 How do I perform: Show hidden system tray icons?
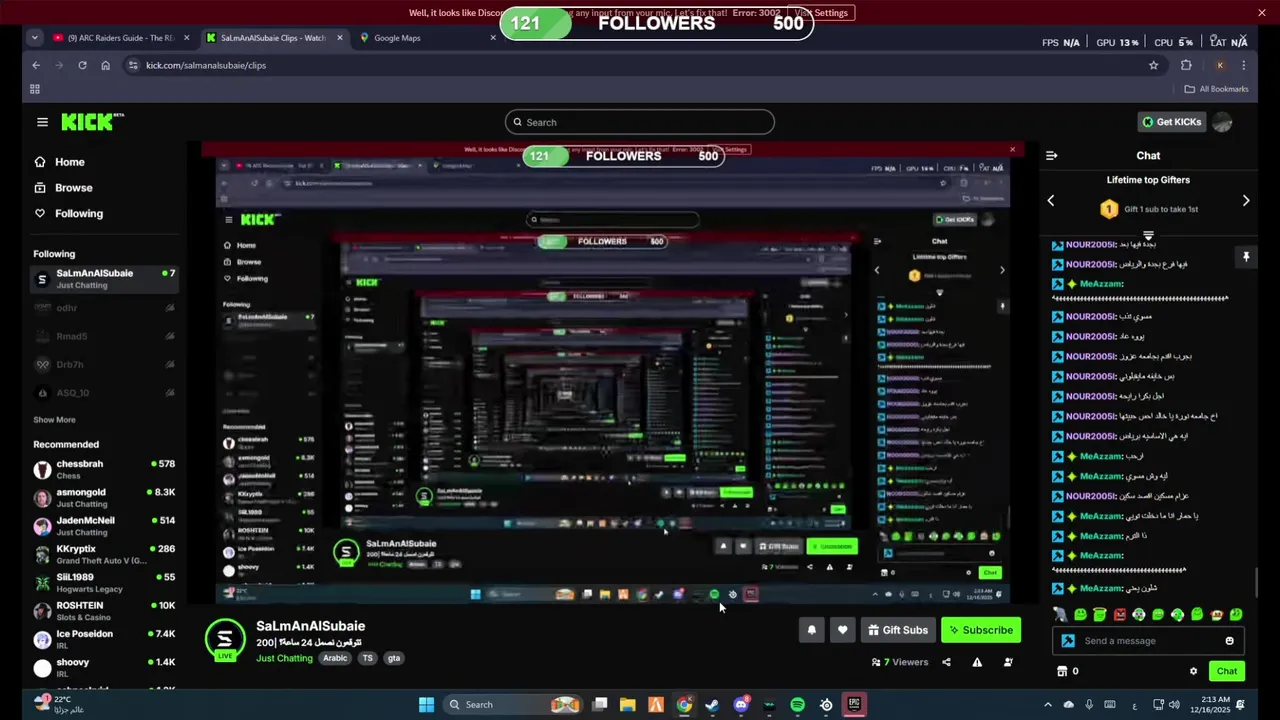click(1048, 705)
